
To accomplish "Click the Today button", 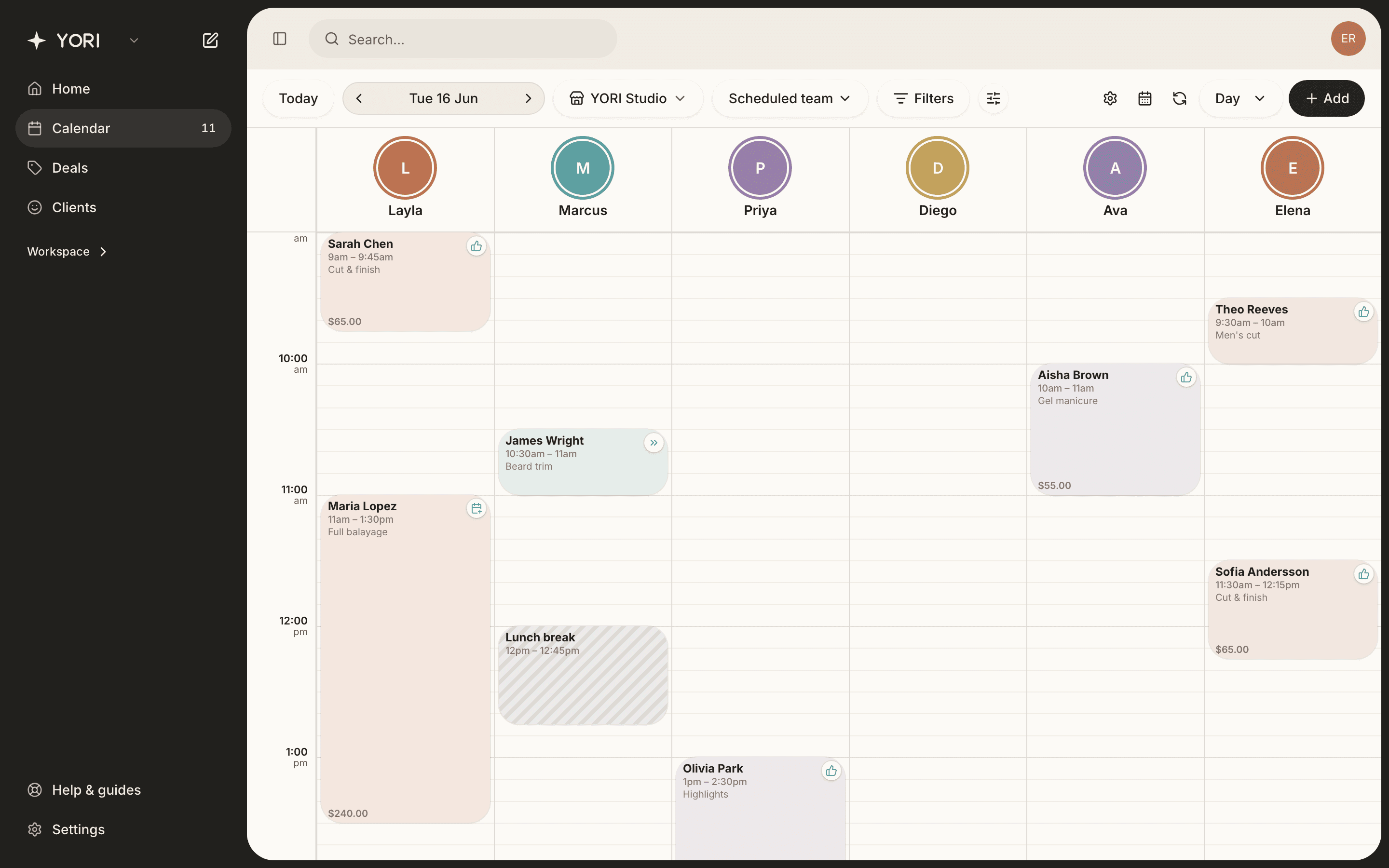I will 299,98.
